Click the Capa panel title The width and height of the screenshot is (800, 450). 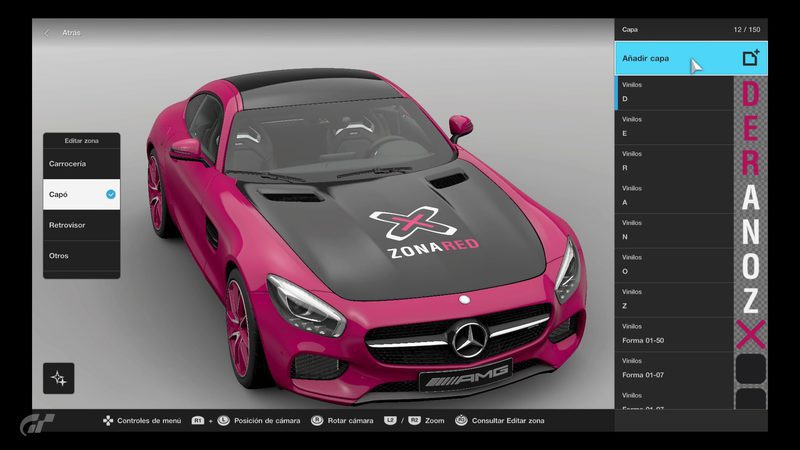[630, 30]
